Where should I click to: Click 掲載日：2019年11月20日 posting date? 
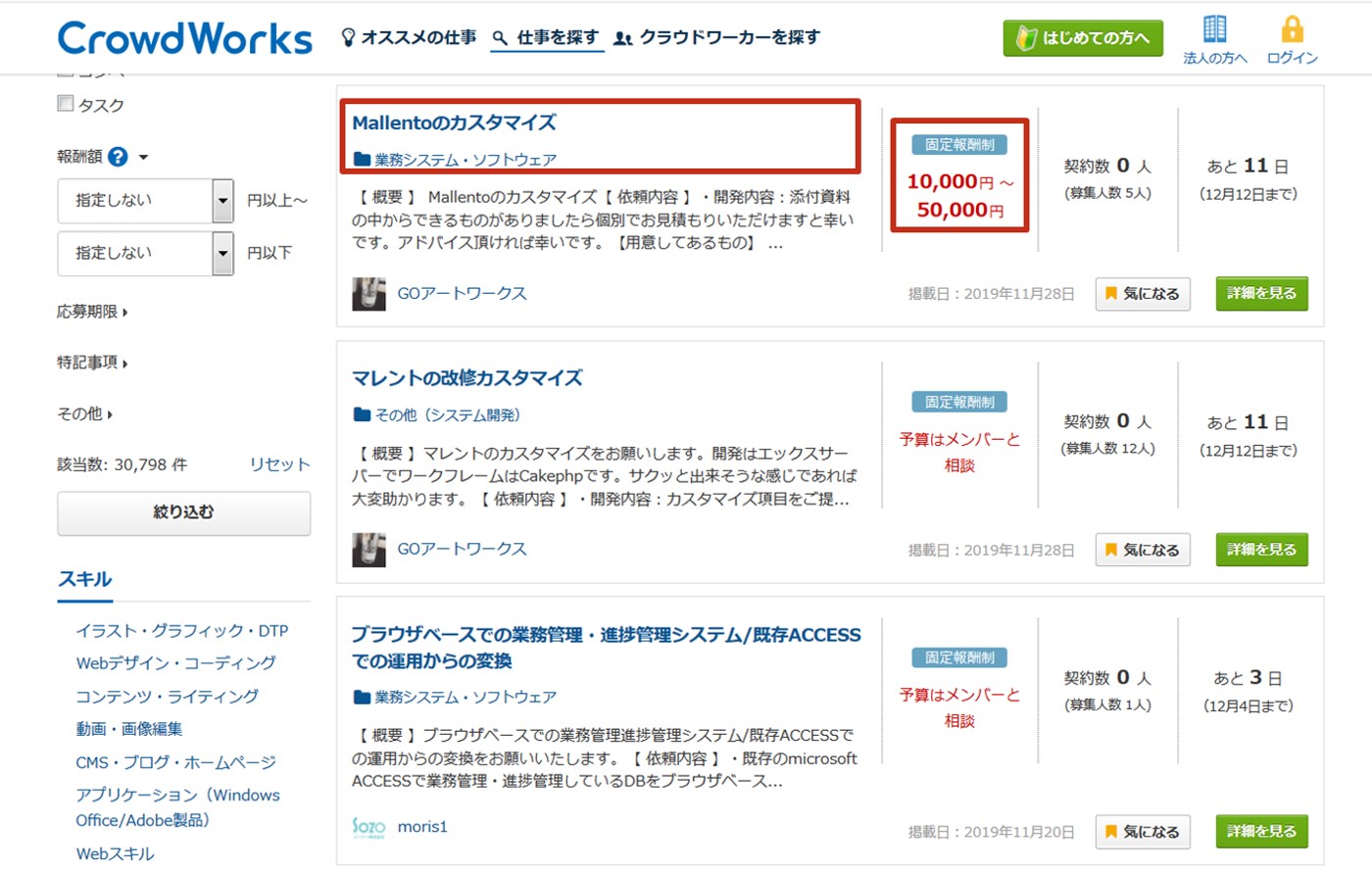(991, 832)
